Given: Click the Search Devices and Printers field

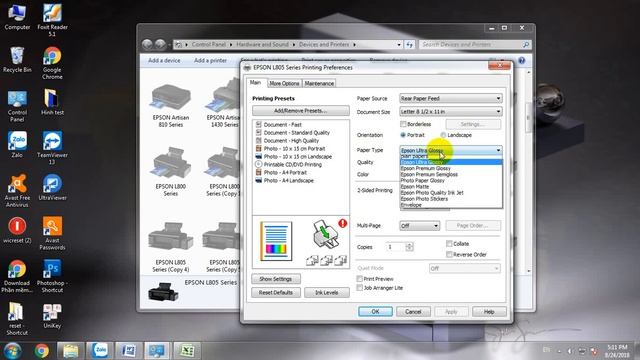Looking at the screenshot, I should pos(471,44).
